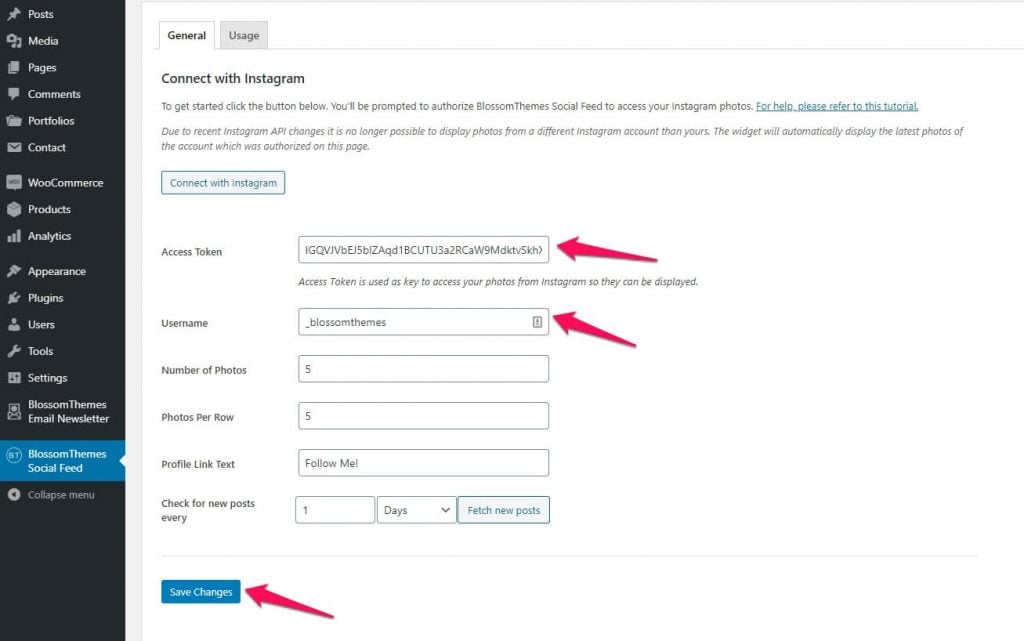The image size is (1024, 641).
Task: Click the BlossomThemes Email Newsletter icon
Action: (12, 410)
